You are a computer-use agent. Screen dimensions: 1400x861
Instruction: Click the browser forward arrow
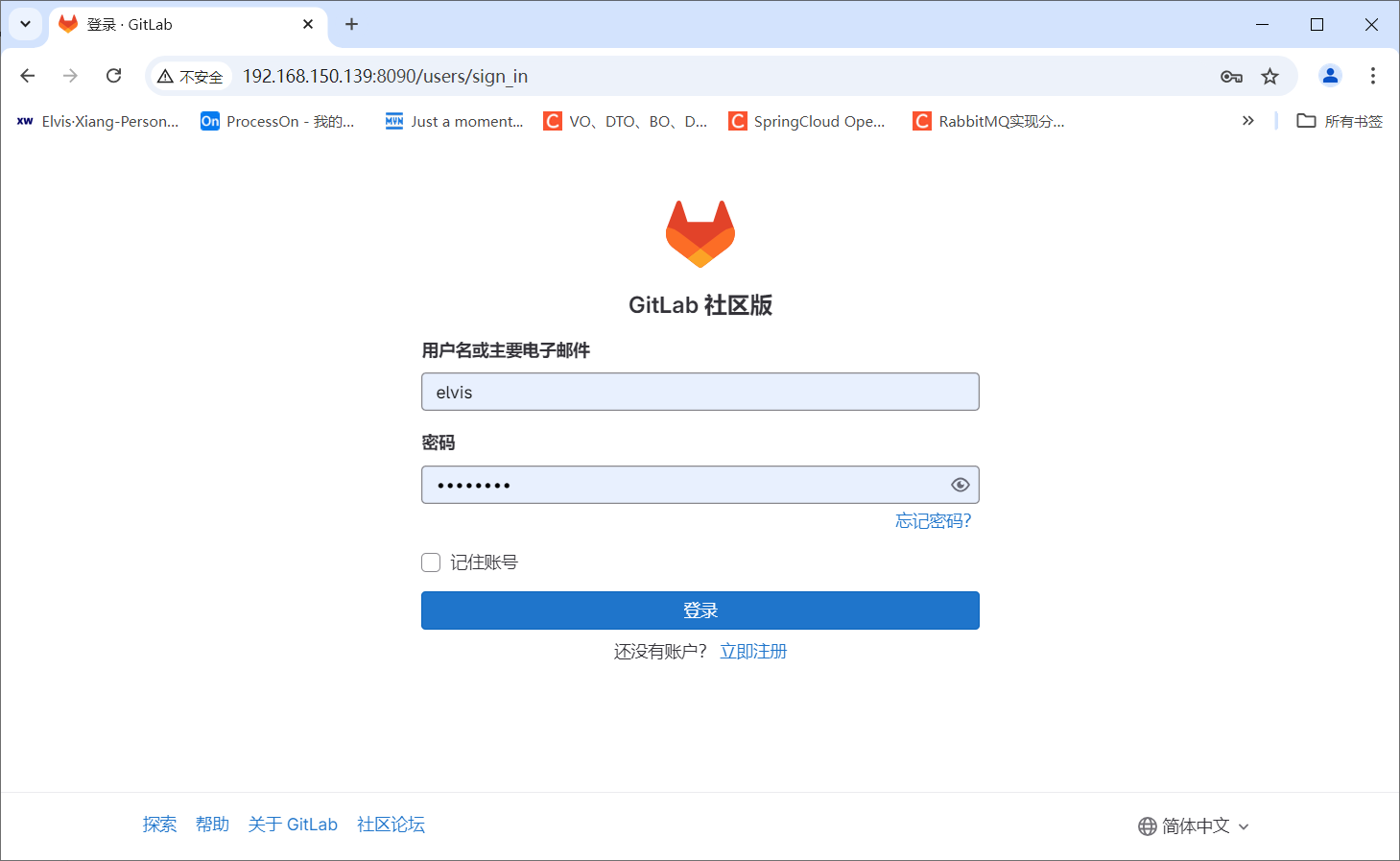click(70, 76)
